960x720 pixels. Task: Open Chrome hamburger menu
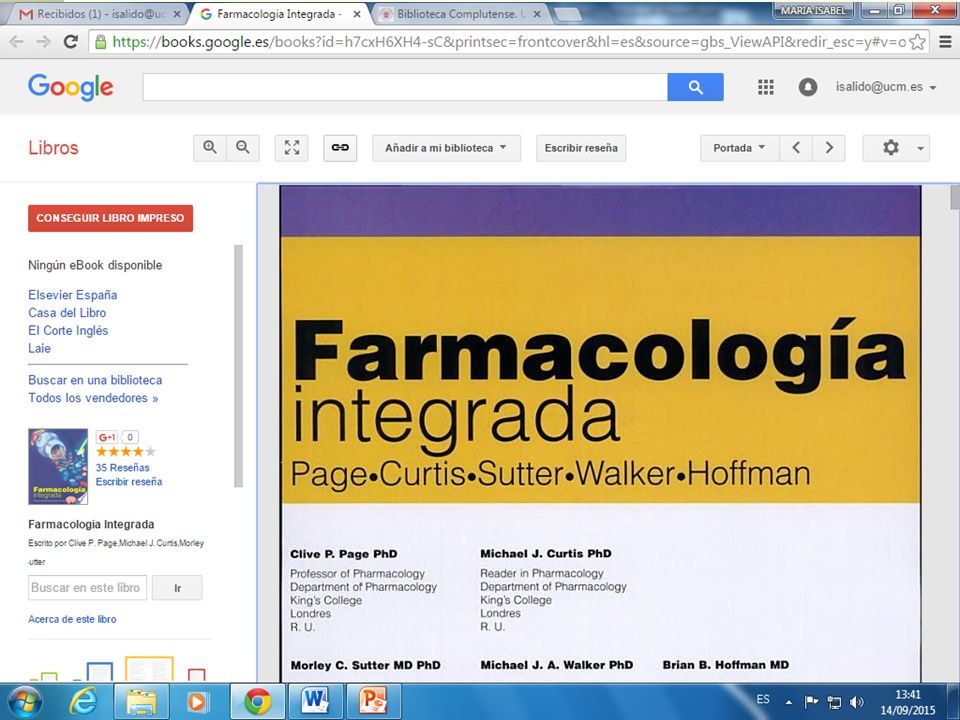click(945, 42)
